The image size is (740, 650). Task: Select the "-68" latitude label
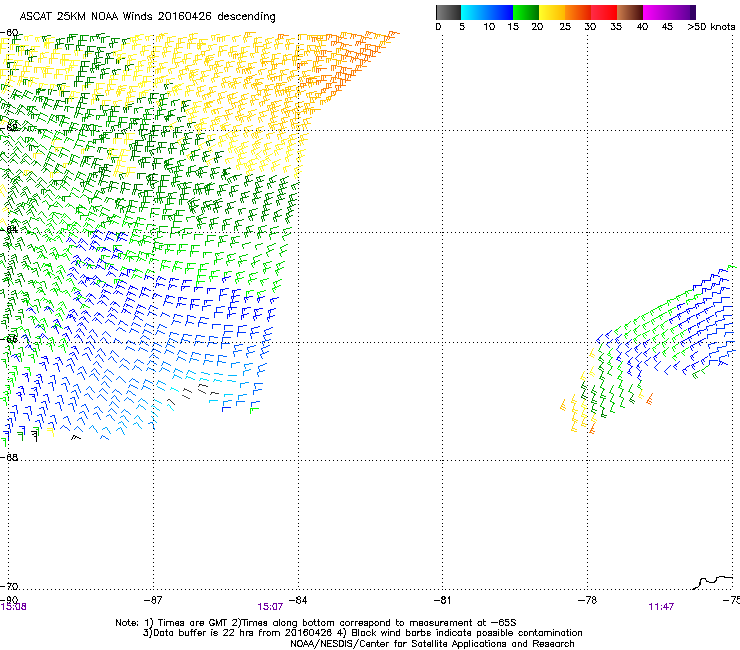pyautogui.click(x=9, y=457)
